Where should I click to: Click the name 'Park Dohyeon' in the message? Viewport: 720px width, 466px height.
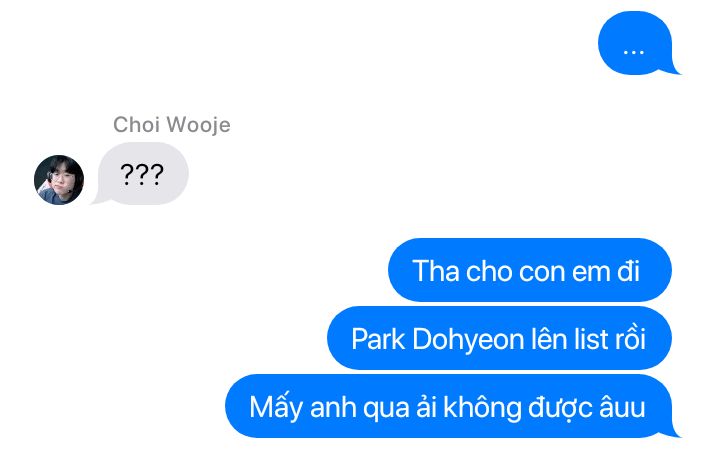pyautogui.click(x=438, y=339)
